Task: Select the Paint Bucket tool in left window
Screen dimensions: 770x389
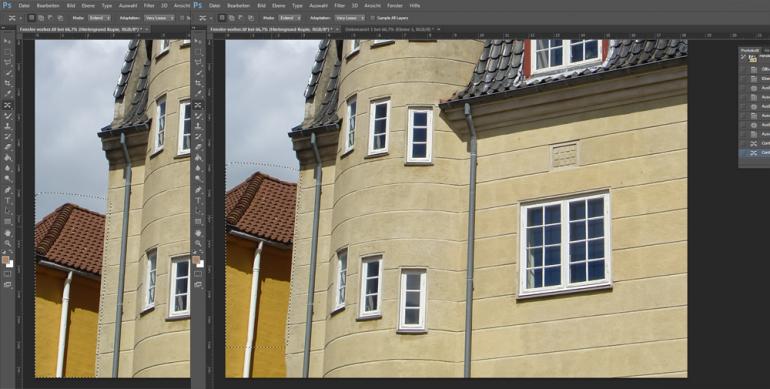Action: tap(8, 158)
